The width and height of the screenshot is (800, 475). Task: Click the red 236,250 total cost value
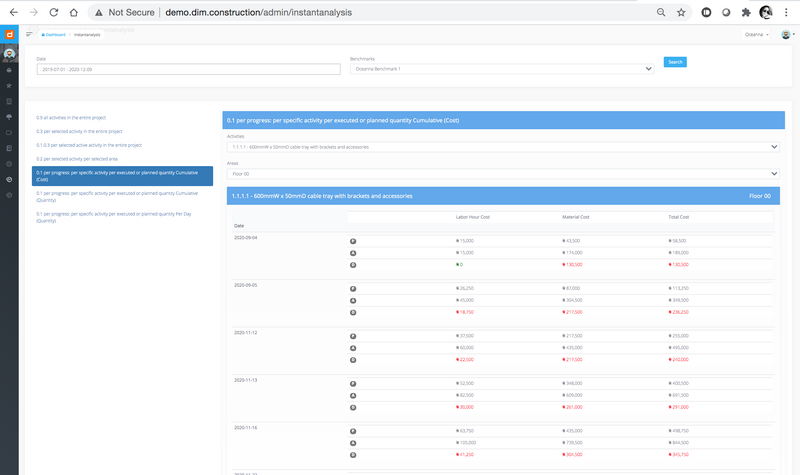click(x=679, y=312)
